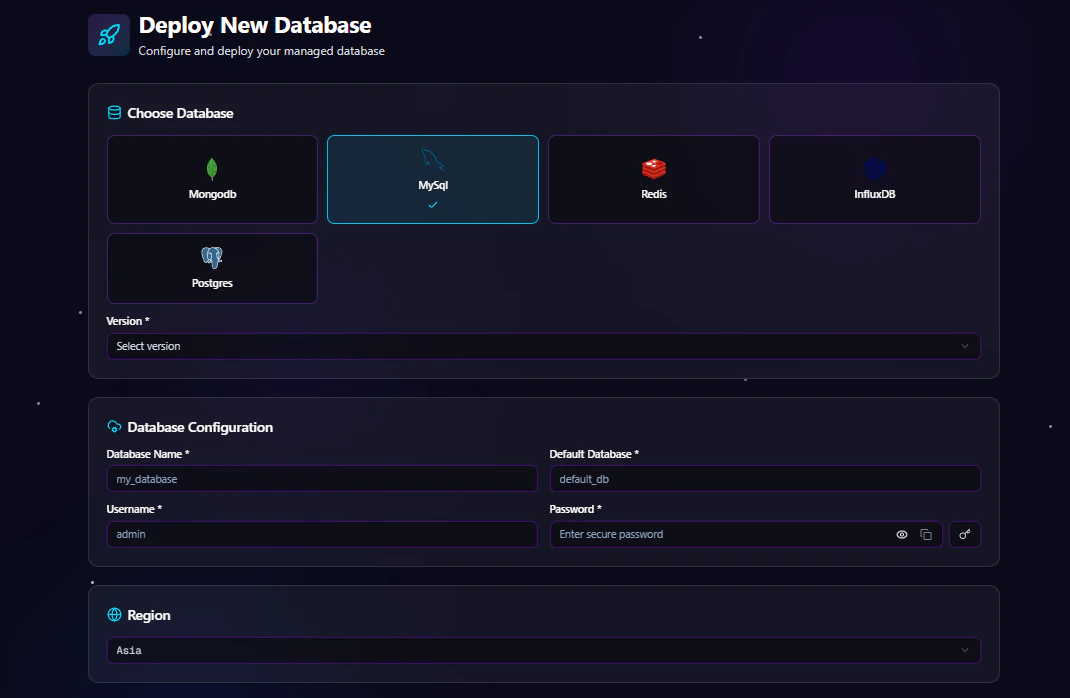Click the 'Version *' label
The height and width of the screenshot is (698, 1070).
[128, 321]
